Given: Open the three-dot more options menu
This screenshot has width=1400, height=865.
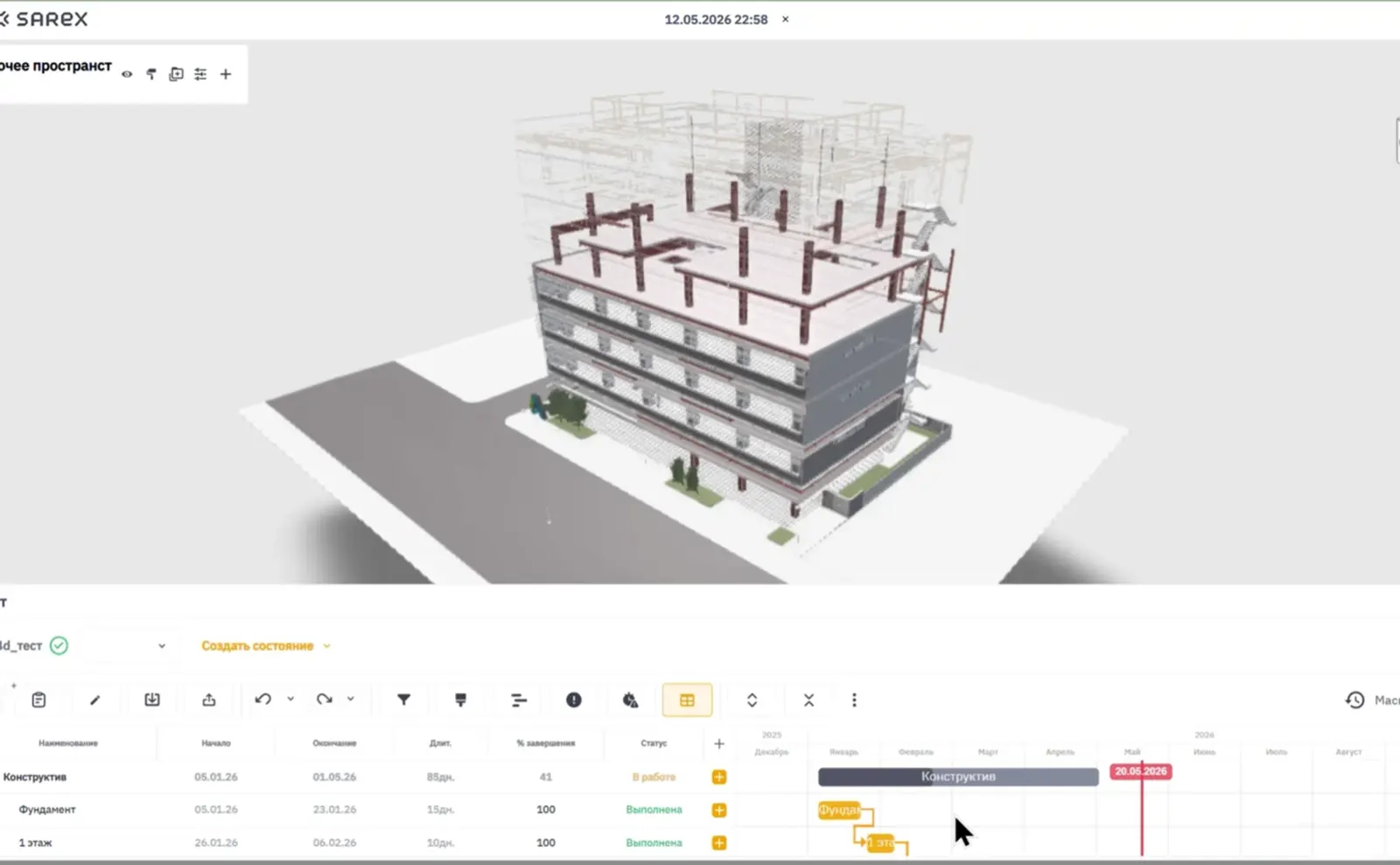Looking at the screenshot, I should pyautogui.click(x=854, y=700).
